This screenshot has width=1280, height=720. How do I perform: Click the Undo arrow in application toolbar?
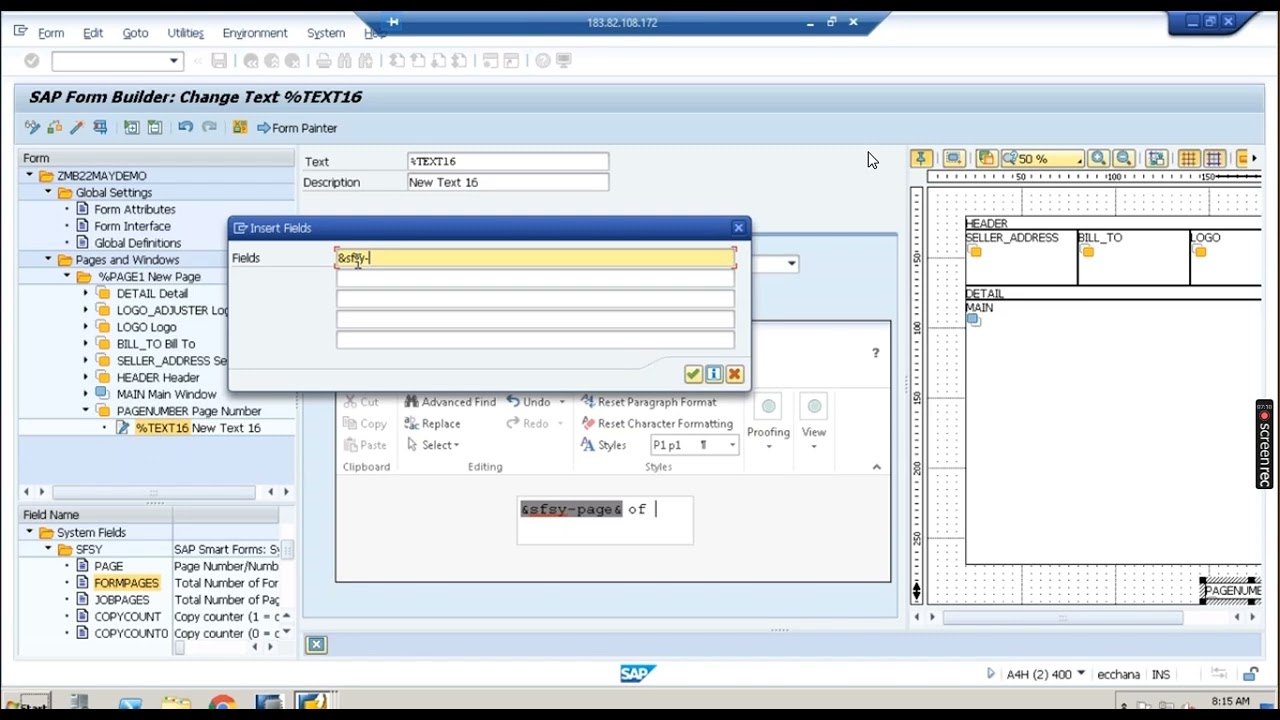(x=186, y=128)
